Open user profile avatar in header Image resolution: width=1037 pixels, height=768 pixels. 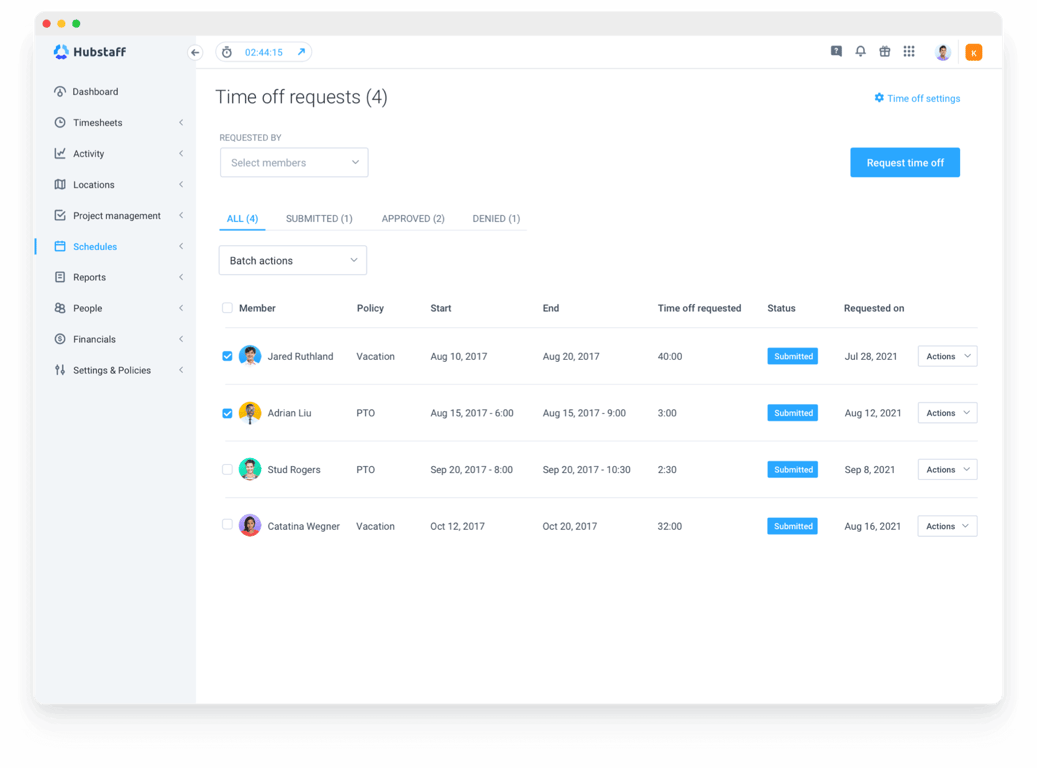coord(942,52)
